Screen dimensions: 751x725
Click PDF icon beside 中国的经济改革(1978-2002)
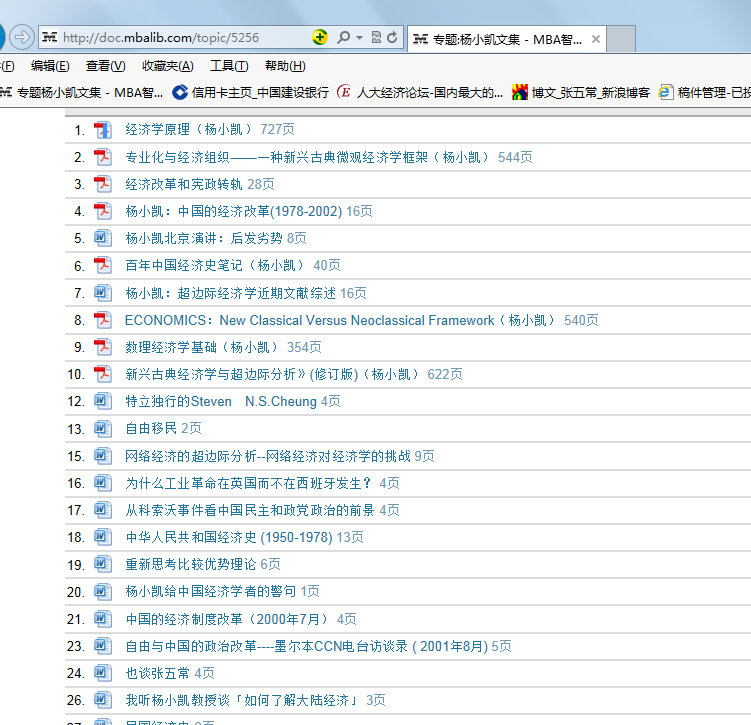[102, 211]
